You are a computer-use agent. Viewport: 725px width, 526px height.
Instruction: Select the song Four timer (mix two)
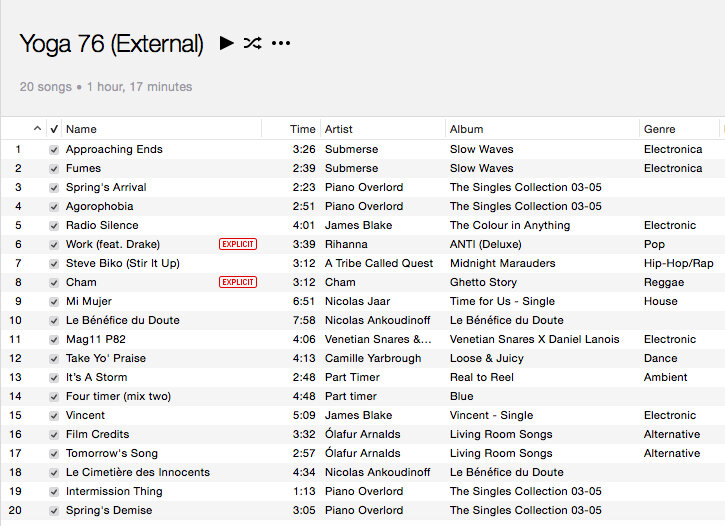118,396
